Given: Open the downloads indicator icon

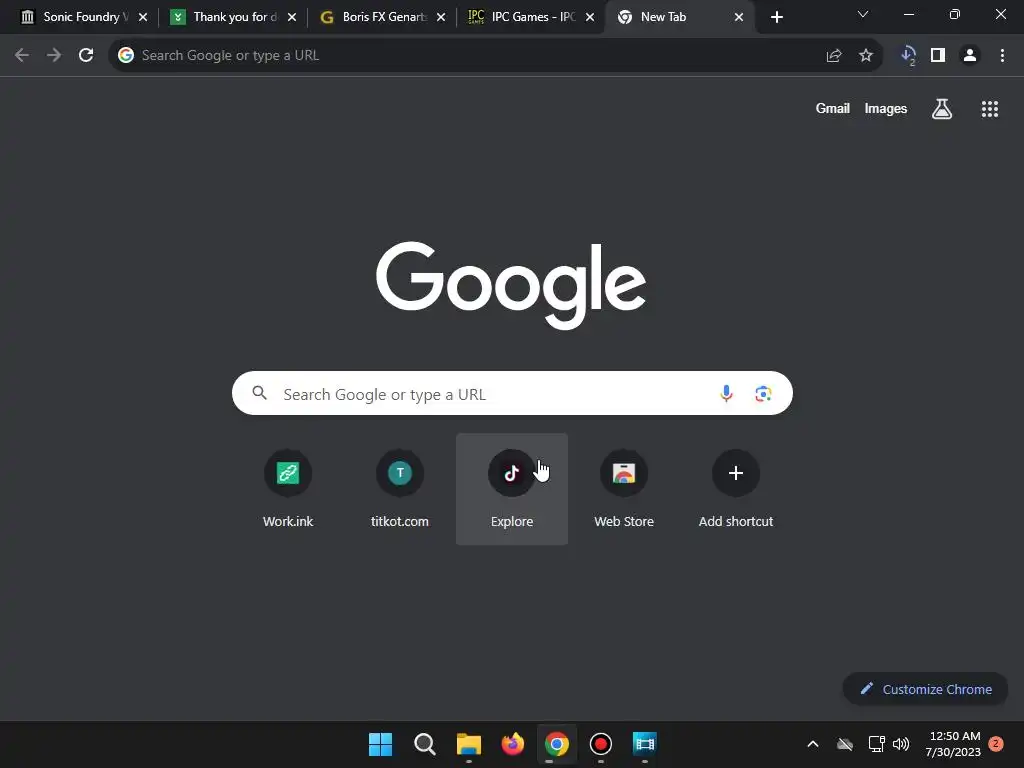Looking at the screenshot, I should click(x=908, y=56).
